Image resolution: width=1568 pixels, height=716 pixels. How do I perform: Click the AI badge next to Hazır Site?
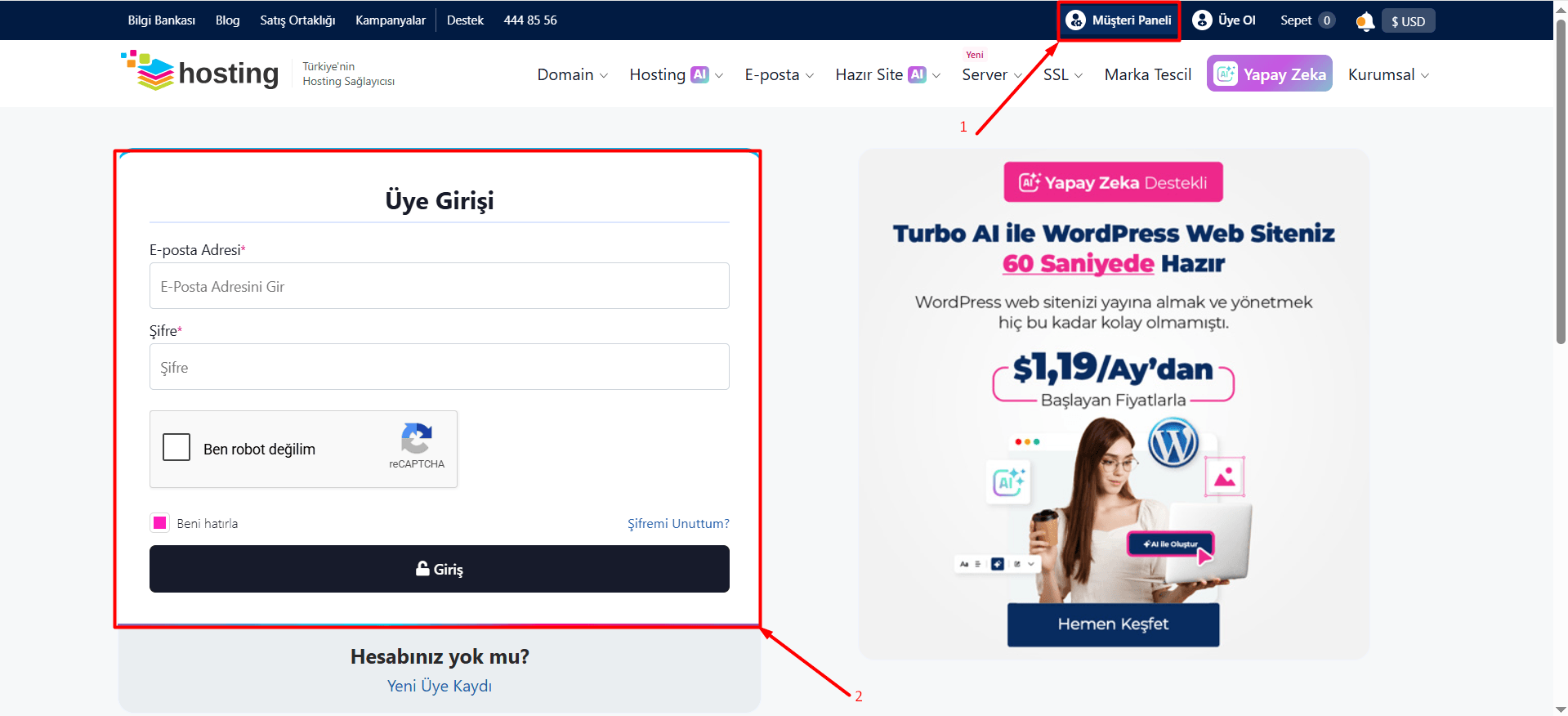pyautogui.click(x=918, y=74)
